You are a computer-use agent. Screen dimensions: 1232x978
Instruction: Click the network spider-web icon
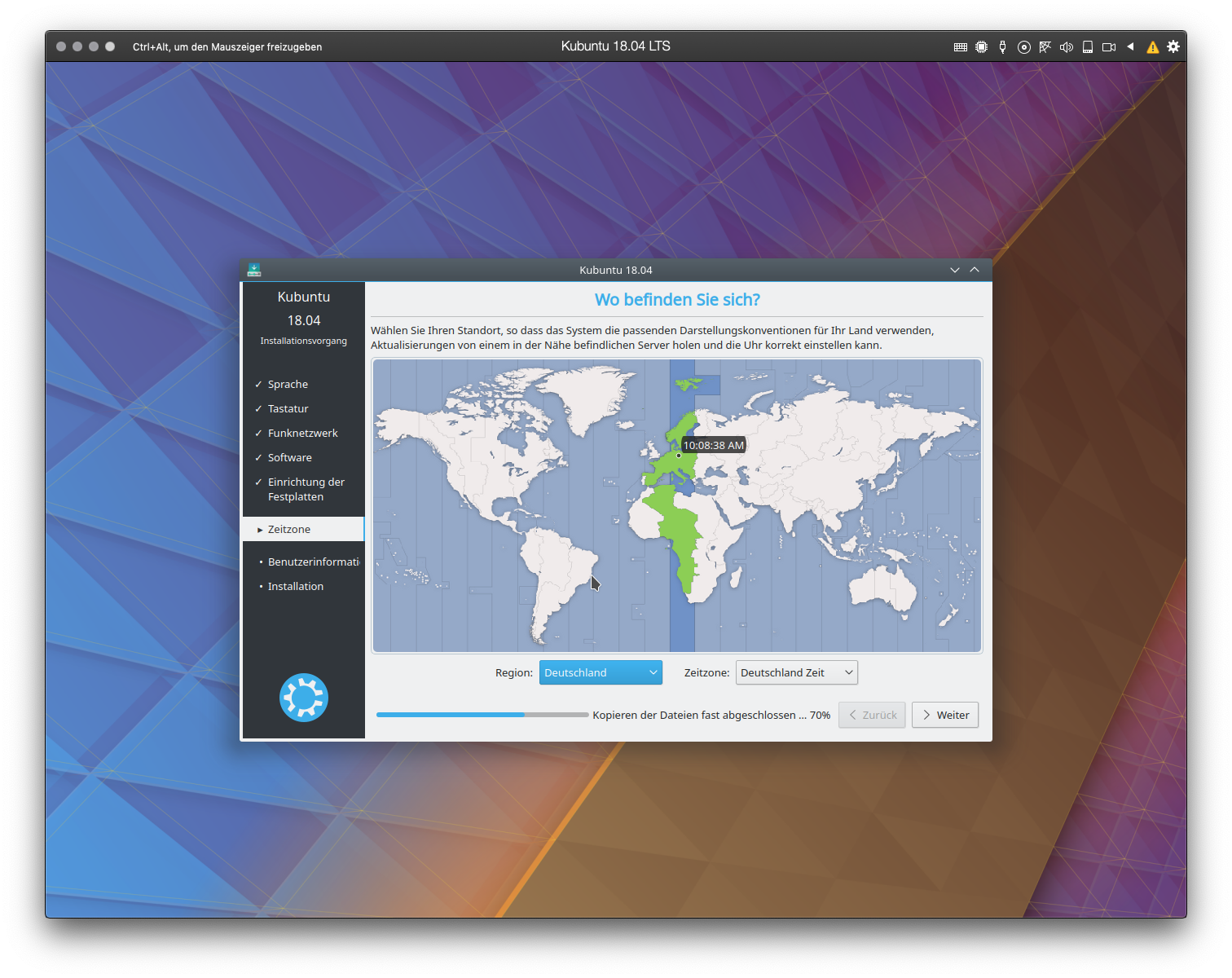(1045, 47)
